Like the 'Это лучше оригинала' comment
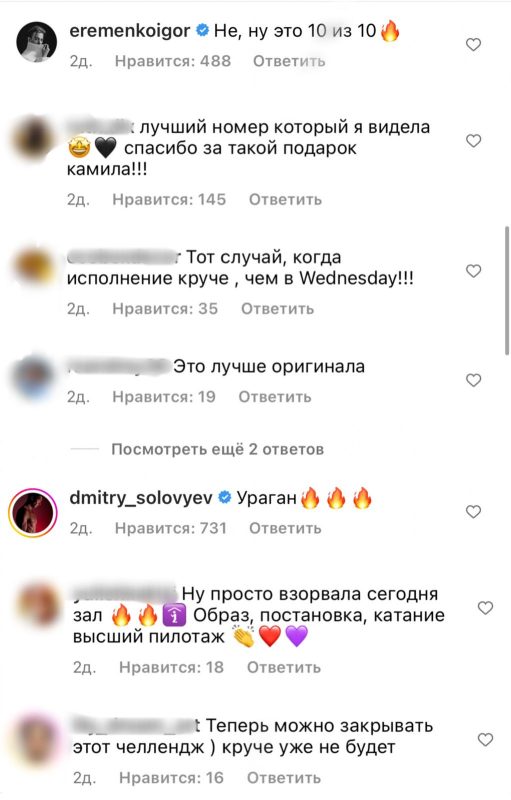Viewport: 511px width, 800px height. [x=473, y=380]
